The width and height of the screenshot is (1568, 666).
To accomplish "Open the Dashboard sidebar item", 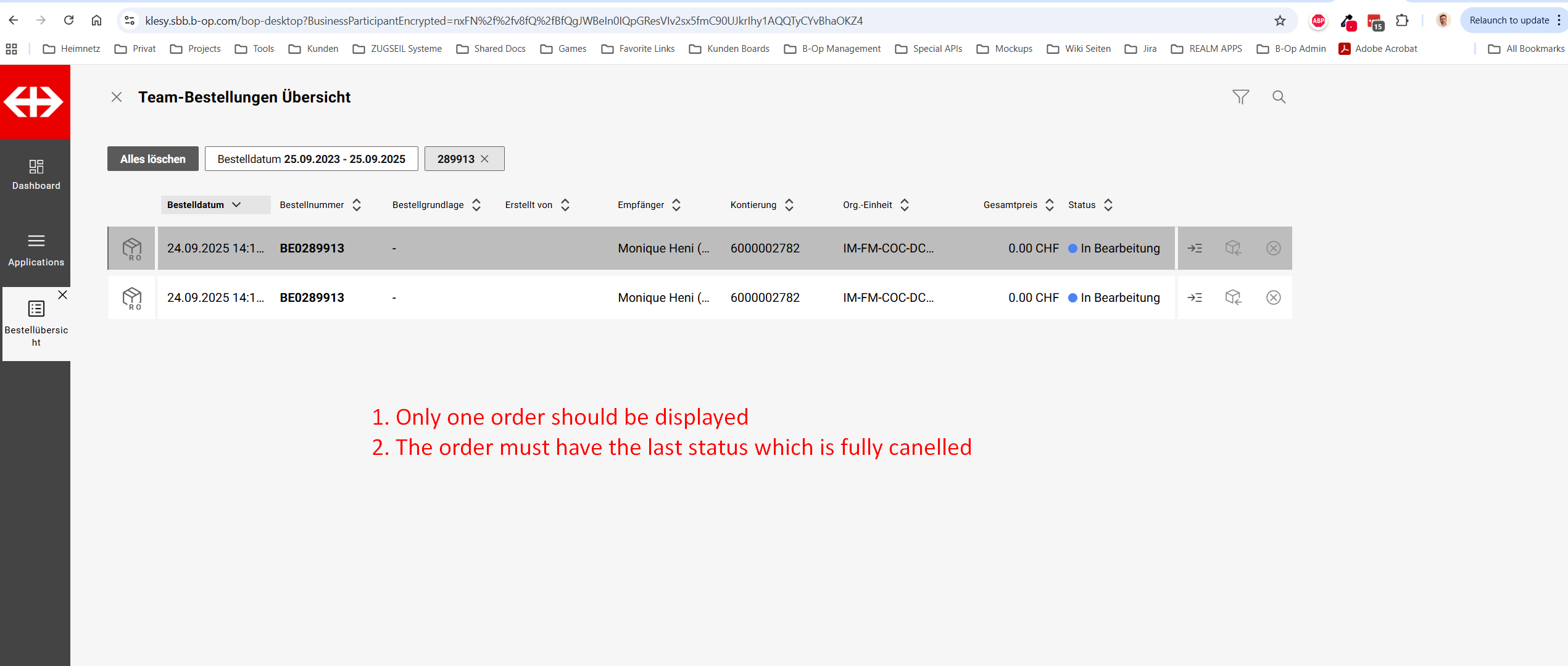I will point(36,174).
